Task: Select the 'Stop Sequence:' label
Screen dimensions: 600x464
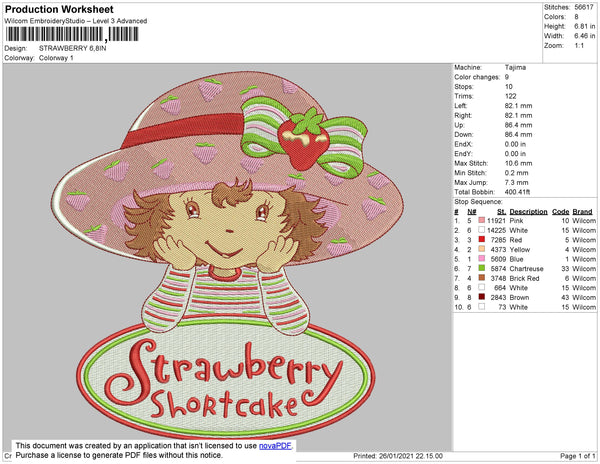Action: (478, 202)
